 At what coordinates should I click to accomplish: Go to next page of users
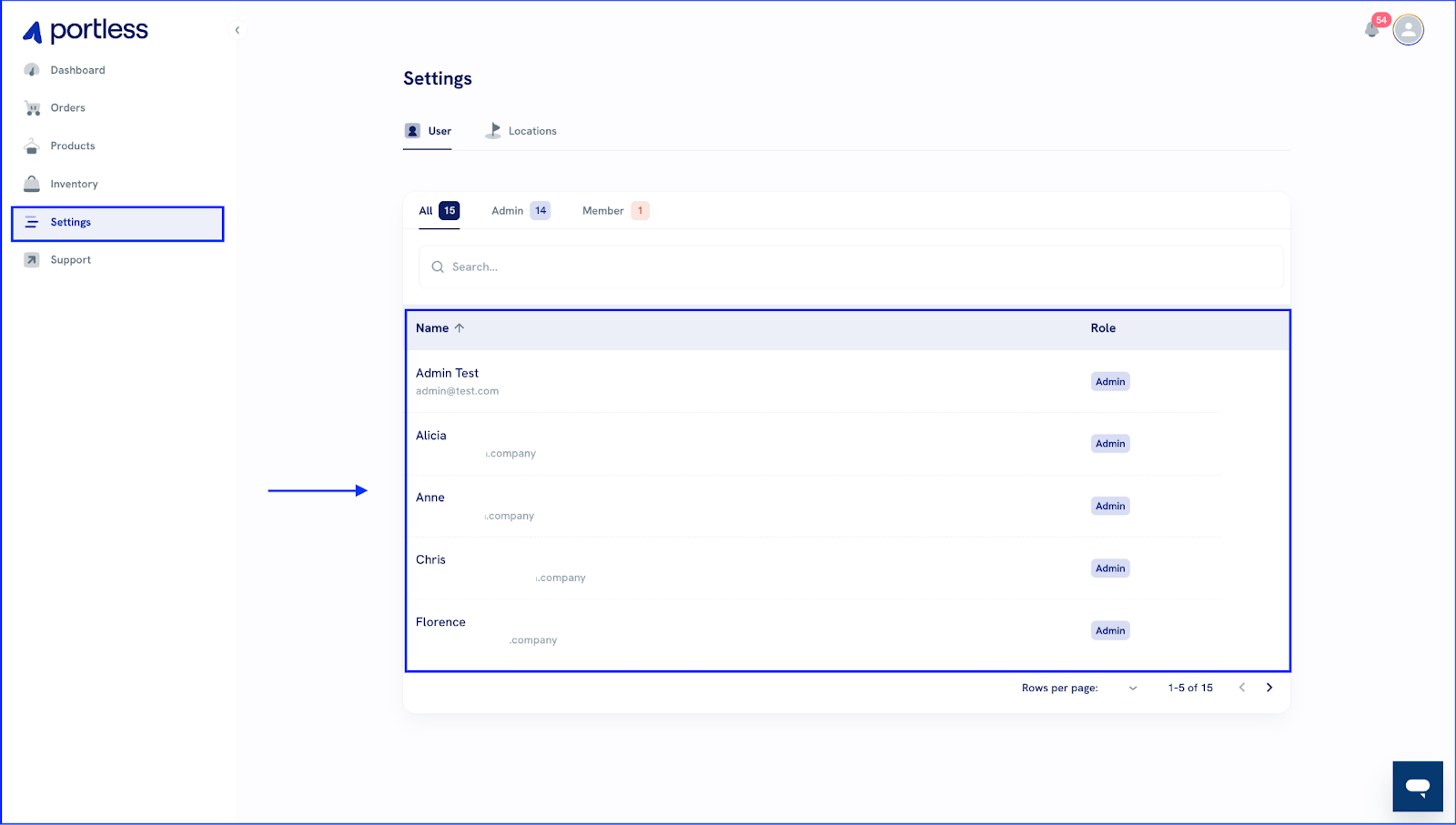click(1269, 688)
